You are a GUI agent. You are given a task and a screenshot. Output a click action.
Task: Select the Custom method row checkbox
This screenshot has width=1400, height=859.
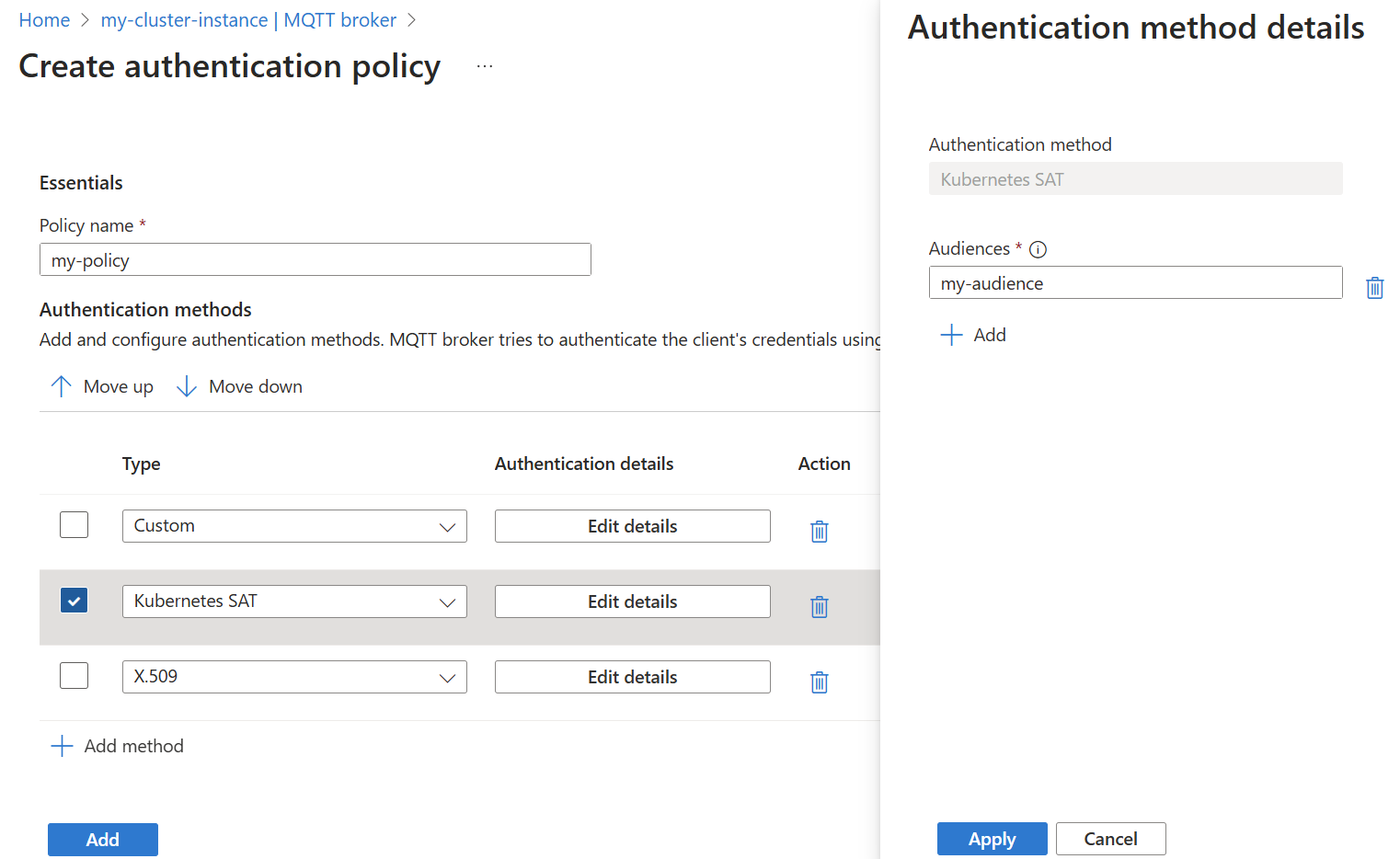(74, 524)
